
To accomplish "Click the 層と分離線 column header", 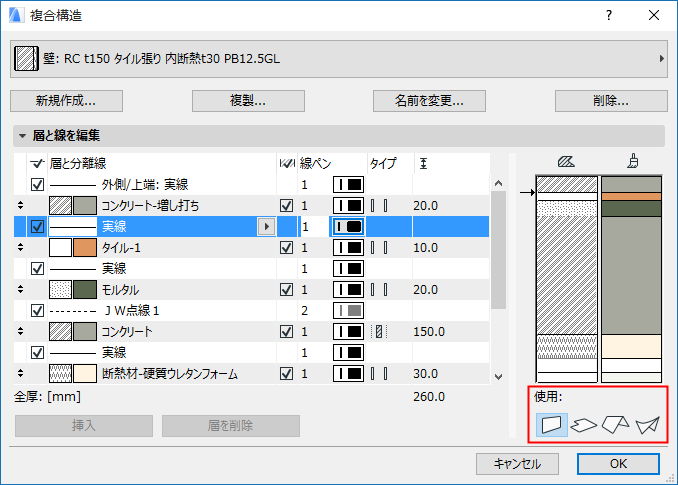I will [78, 163].
